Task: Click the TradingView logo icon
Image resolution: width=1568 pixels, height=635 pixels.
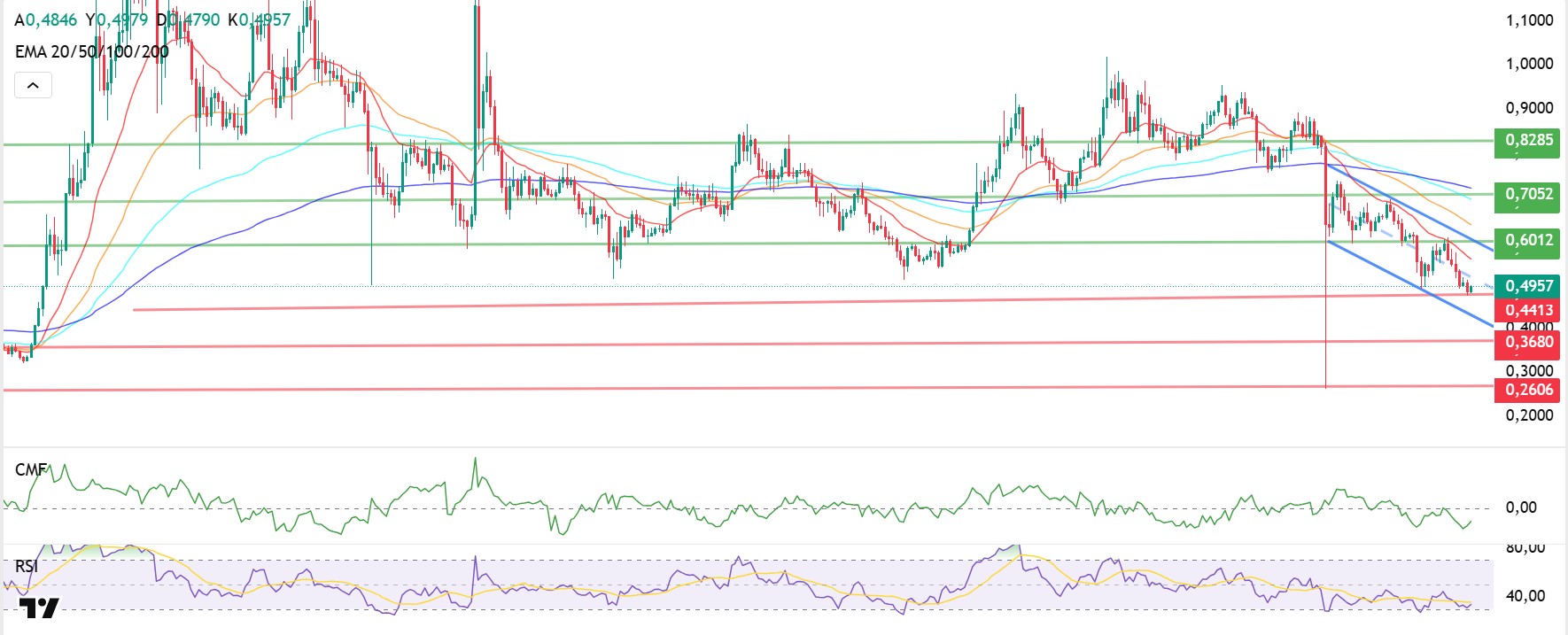Action: [x=39, y=608]
